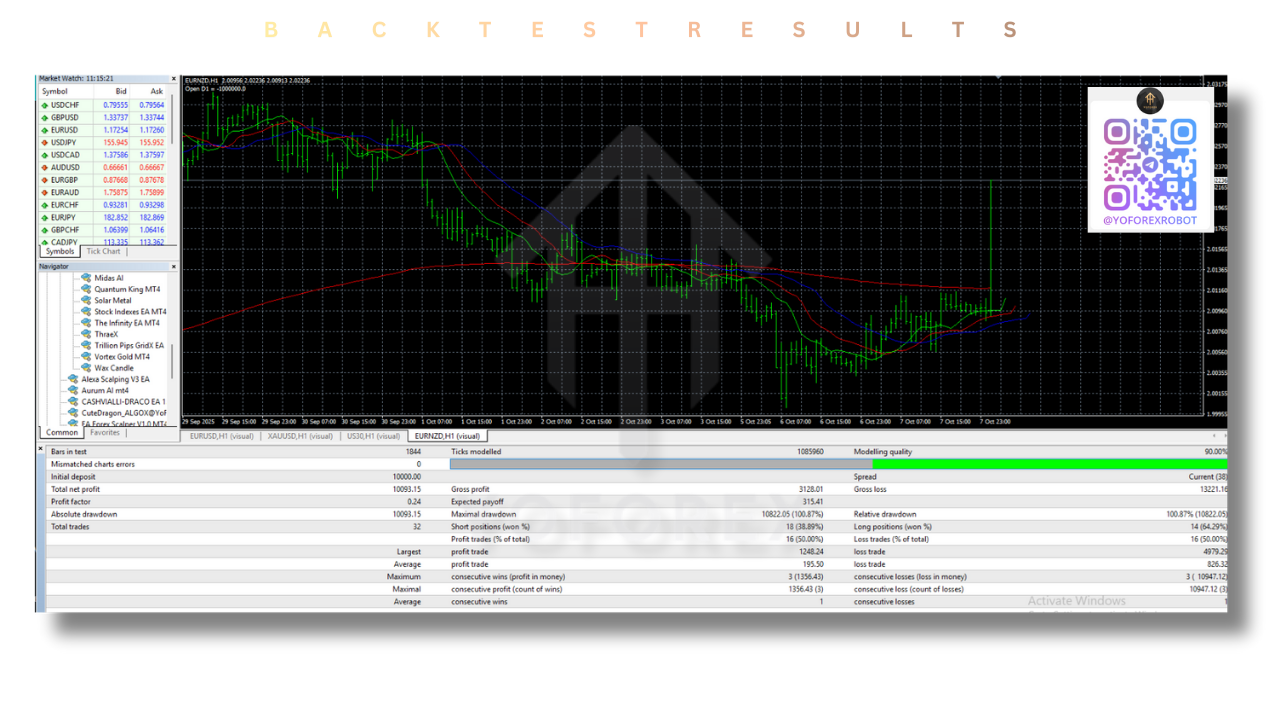Select the Common tab at bottom left
The width and height of the screenshot is (1280, 720).
[60, 432]
